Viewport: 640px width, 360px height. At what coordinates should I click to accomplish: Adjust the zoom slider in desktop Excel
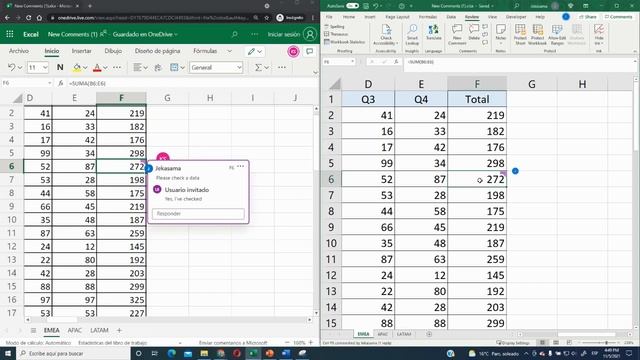coord(607,343)
